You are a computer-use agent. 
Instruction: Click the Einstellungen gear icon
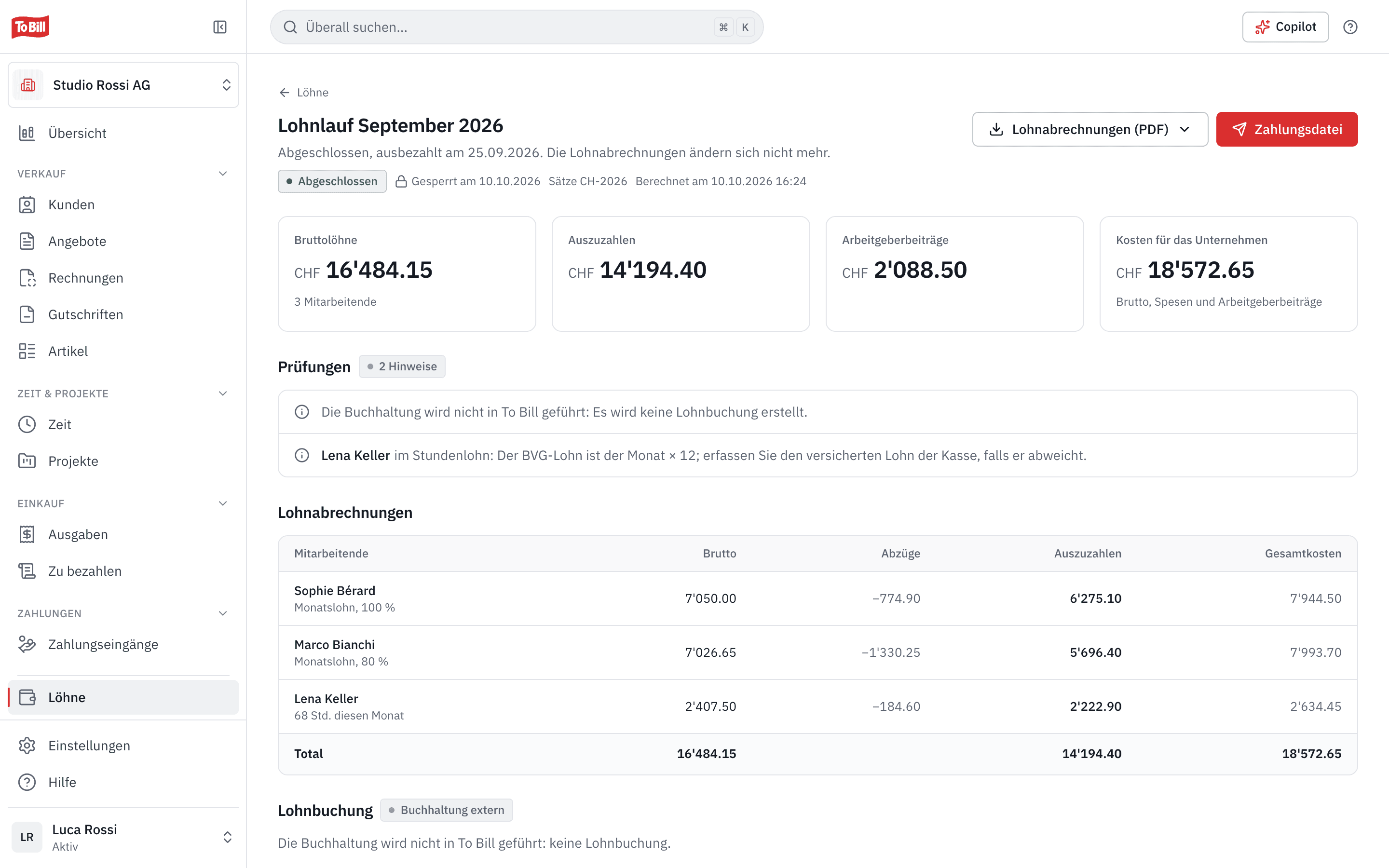(x=27, y=746)
